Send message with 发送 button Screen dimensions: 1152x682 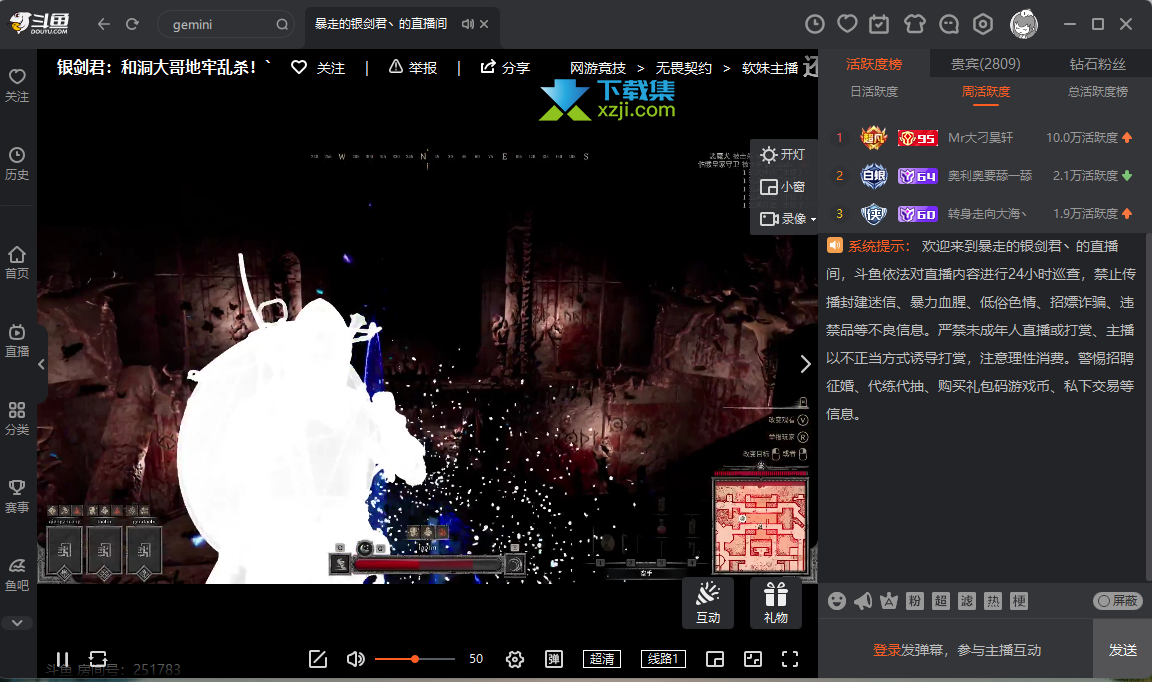coord(1123,650)
